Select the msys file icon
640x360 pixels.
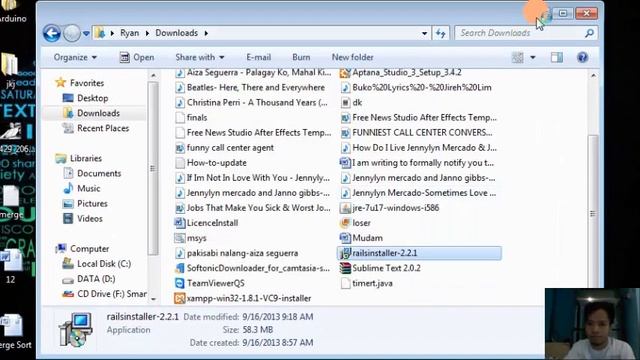coord(180,238)
